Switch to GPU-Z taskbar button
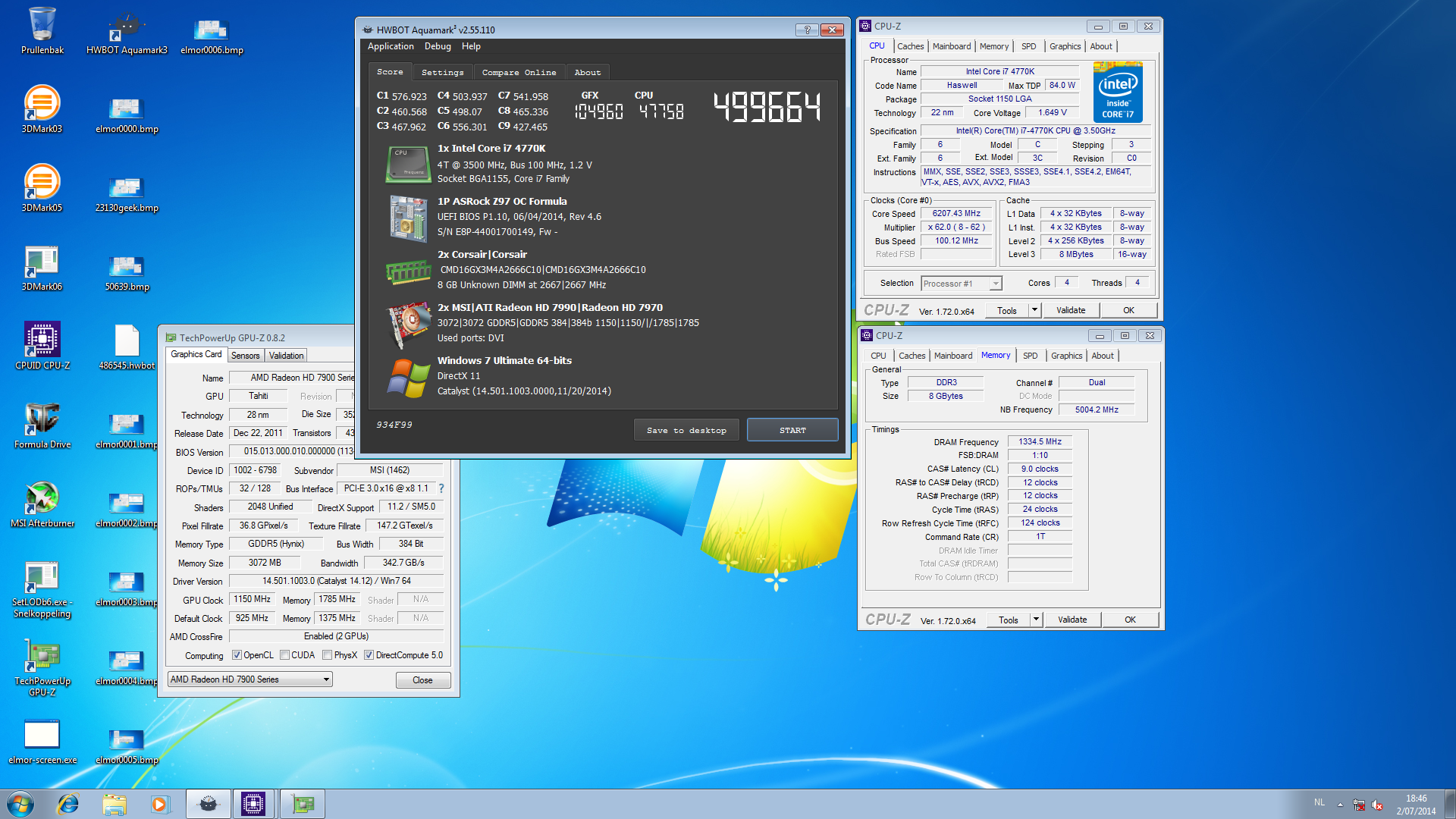Screen dimensions: 1456x819 coord(303,804)
